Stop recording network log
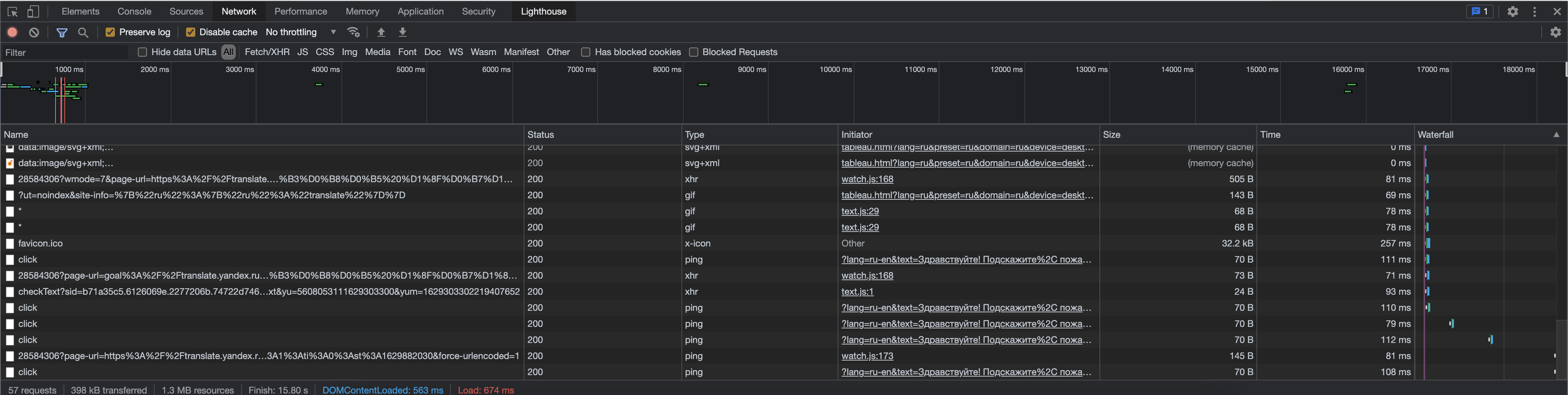The height and width of the screenshot is (395, 1568). pos(12,32)
